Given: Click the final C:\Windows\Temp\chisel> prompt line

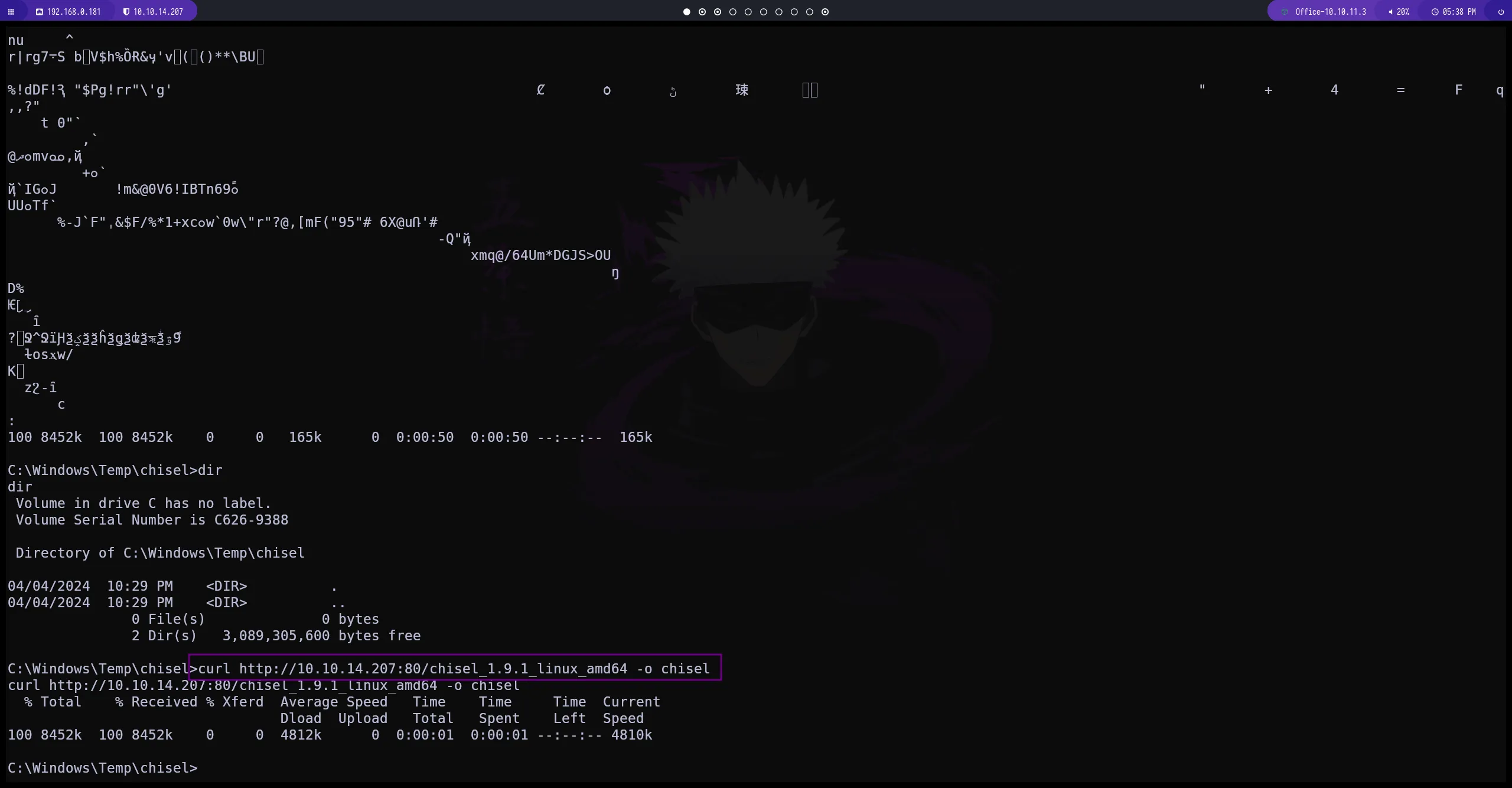Looking at the screenshot, I should 103,768.
